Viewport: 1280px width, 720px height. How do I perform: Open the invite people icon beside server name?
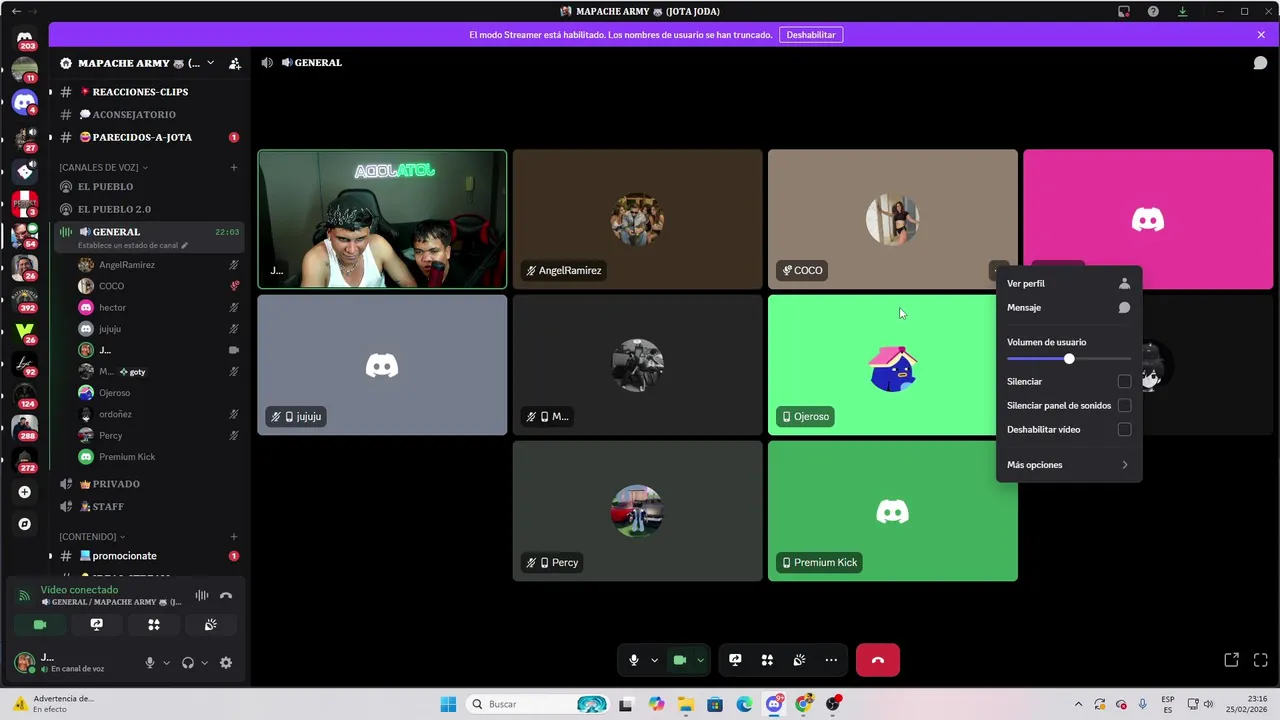[x=234, y=63]
